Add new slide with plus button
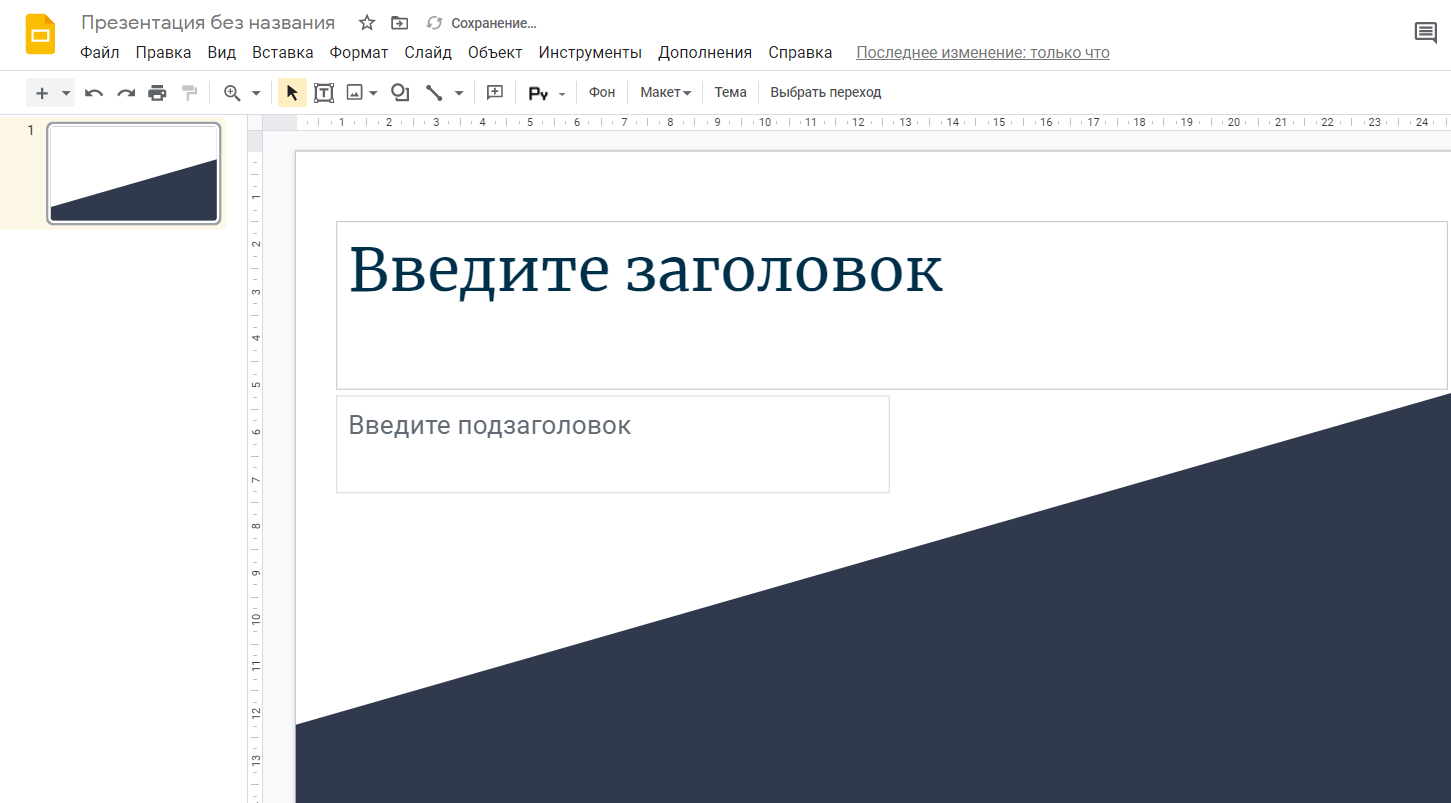The height and width of the screenshot is (803, 1451). pyautogui.click(x=42, y=93)
